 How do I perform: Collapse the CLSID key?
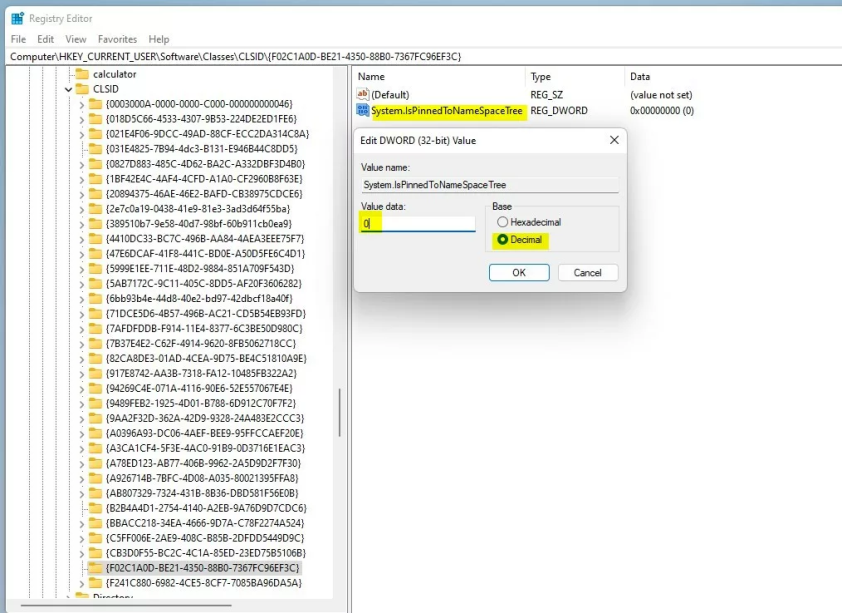69,89
